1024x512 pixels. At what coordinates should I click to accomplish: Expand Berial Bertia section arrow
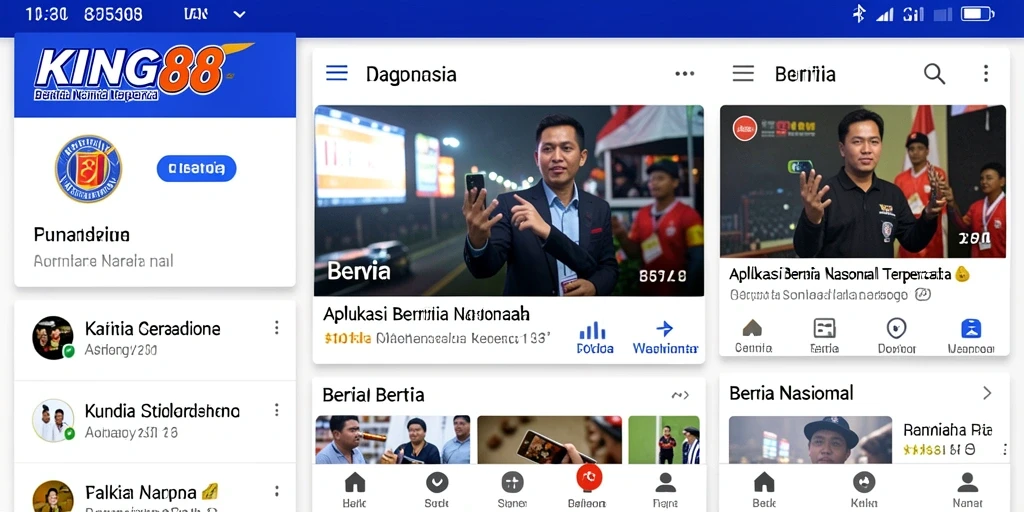pos(680,395)
